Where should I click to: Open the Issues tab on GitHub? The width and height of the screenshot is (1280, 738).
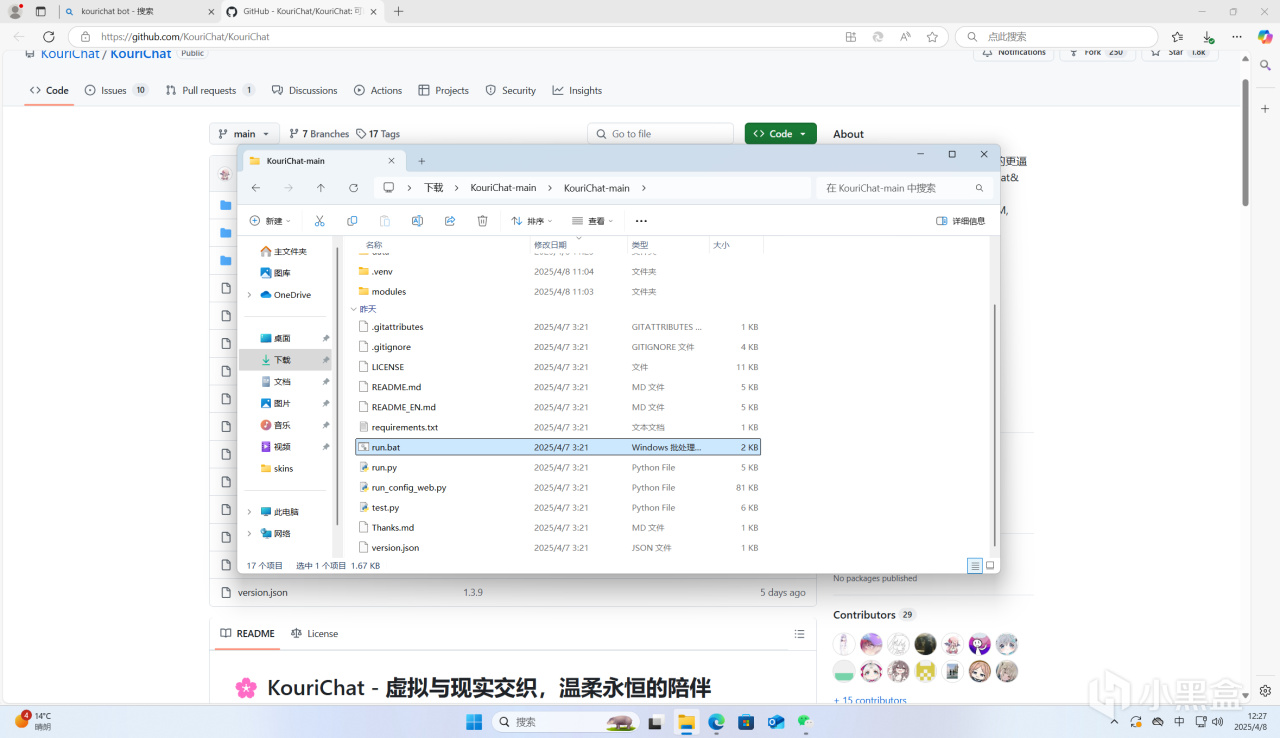click(x=117, y=90)
